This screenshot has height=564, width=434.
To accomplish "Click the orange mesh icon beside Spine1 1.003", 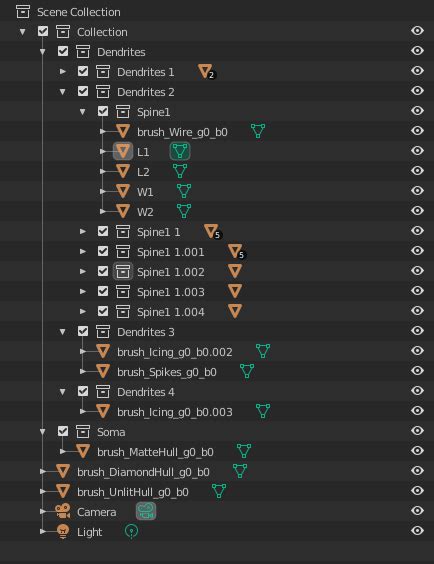I will click(x=235, y=291).
